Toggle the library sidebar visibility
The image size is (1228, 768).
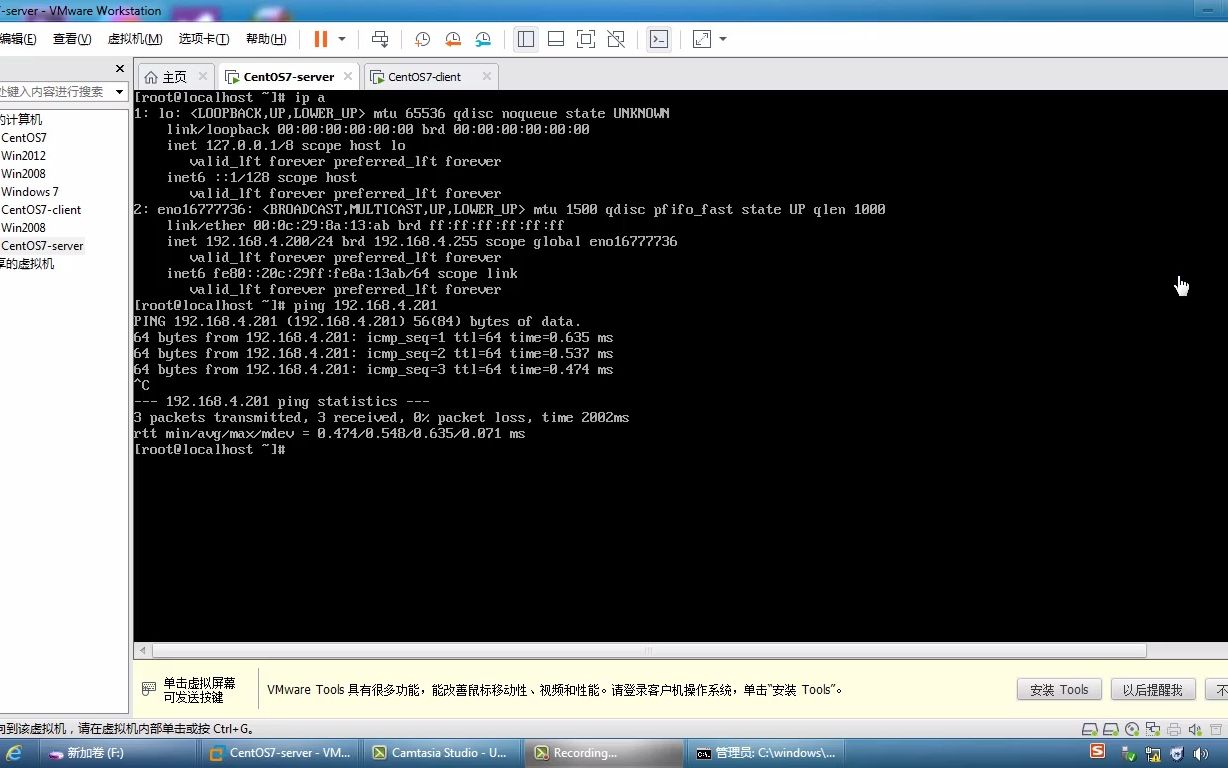coord(526,38)
